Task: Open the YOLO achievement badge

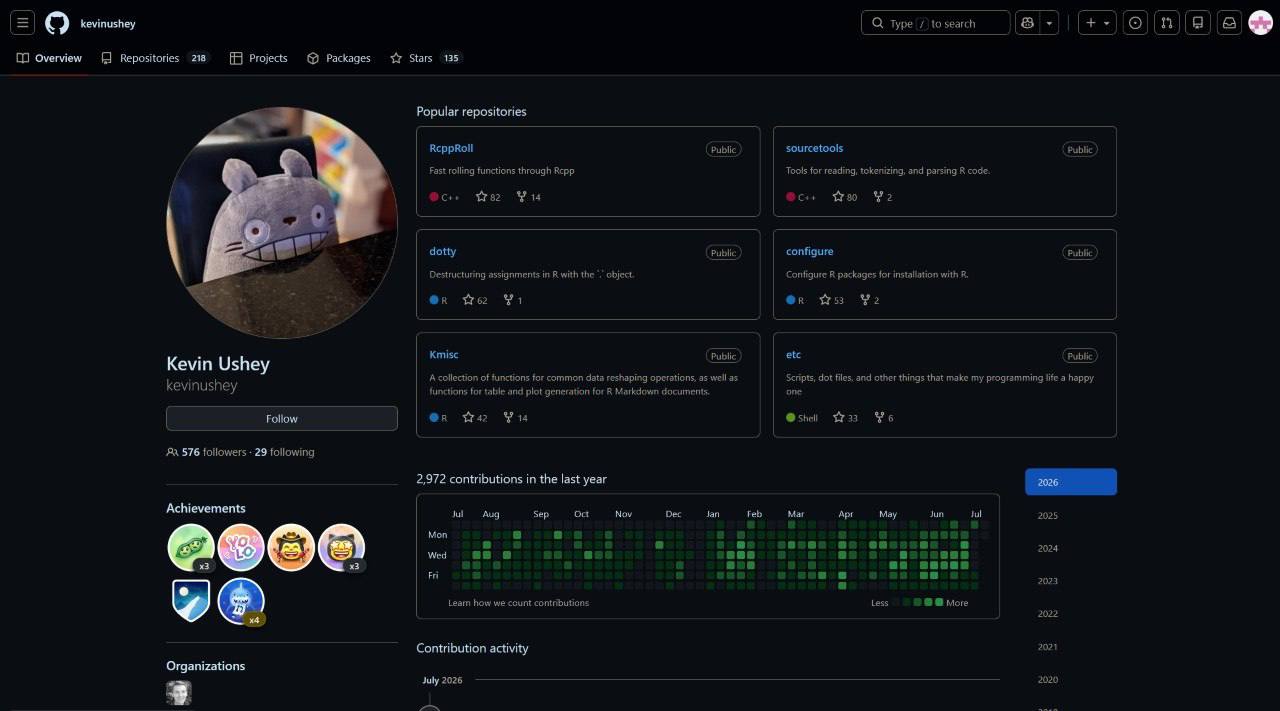Action: coord(241,548)
